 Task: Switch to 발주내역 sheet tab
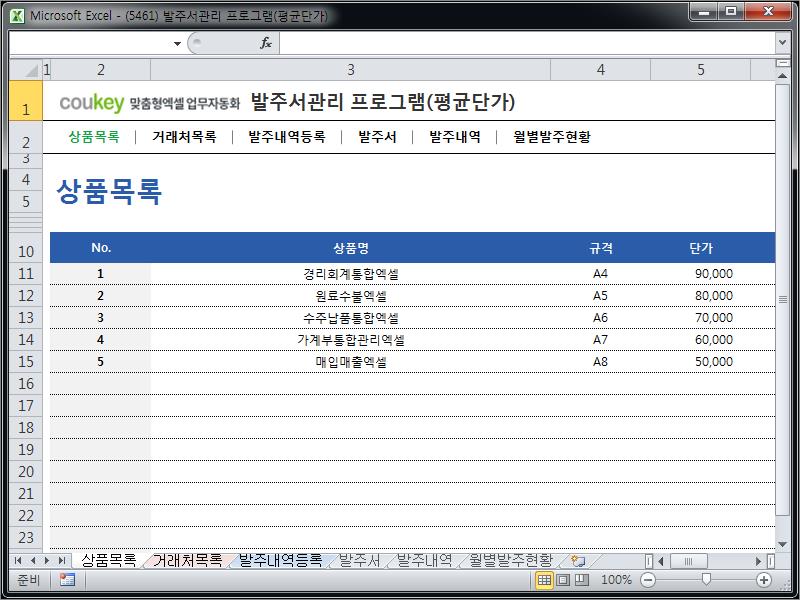424,560
